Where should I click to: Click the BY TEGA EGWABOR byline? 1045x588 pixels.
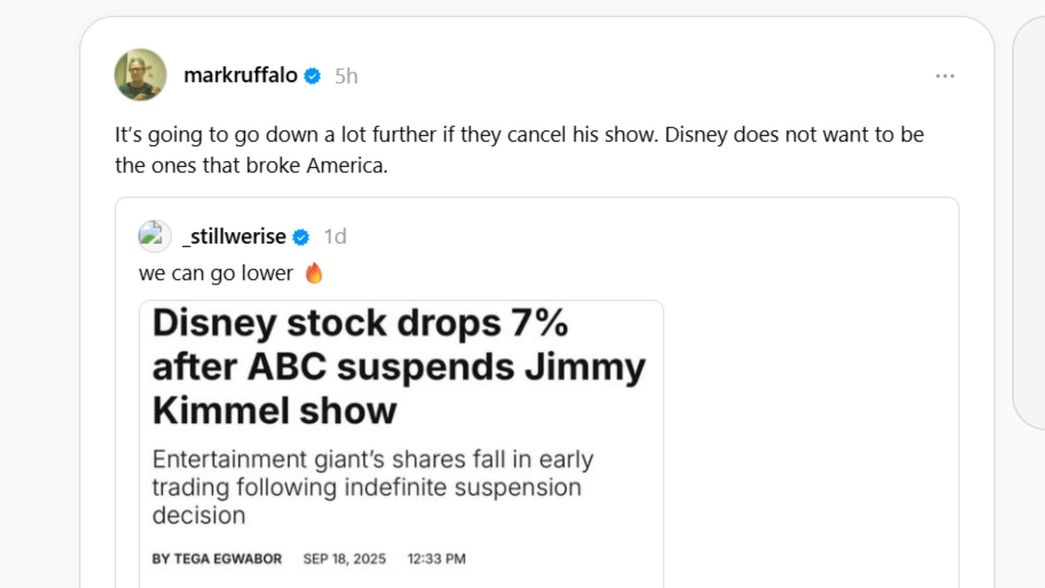click(x=216, y=558)
